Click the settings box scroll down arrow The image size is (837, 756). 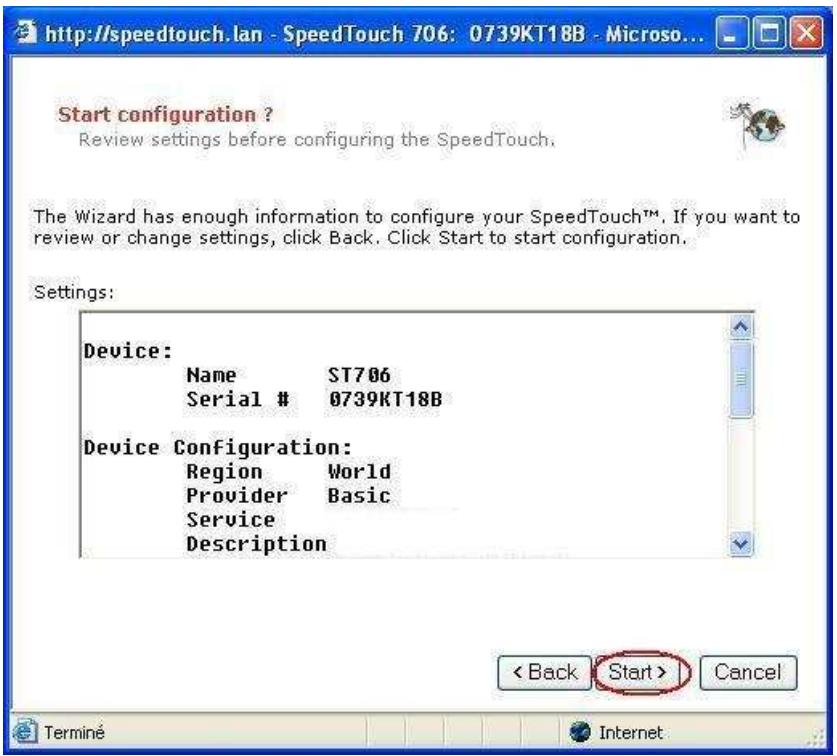[741, 544]
